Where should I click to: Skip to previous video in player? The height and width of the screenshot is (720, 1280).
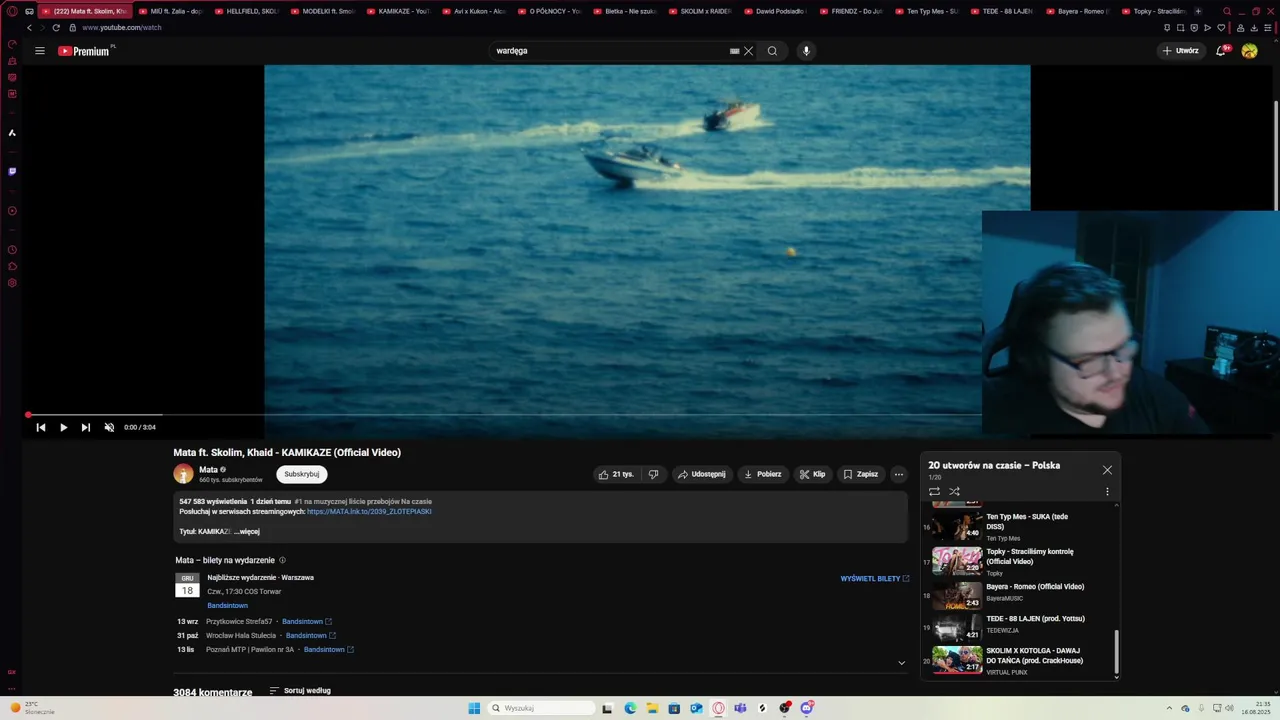click(x=41, y=427)
